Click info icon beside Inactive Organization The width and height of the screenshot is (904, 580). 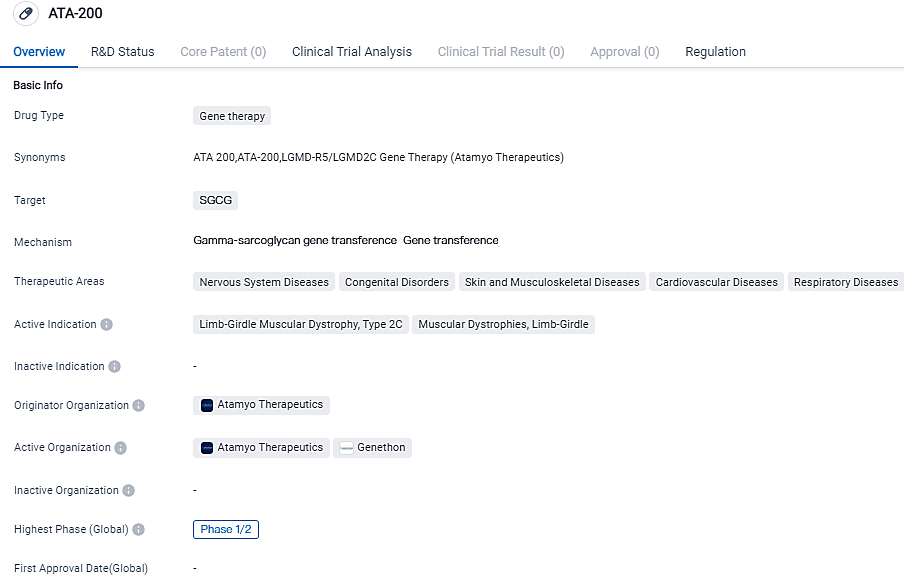tap(129, 491)
